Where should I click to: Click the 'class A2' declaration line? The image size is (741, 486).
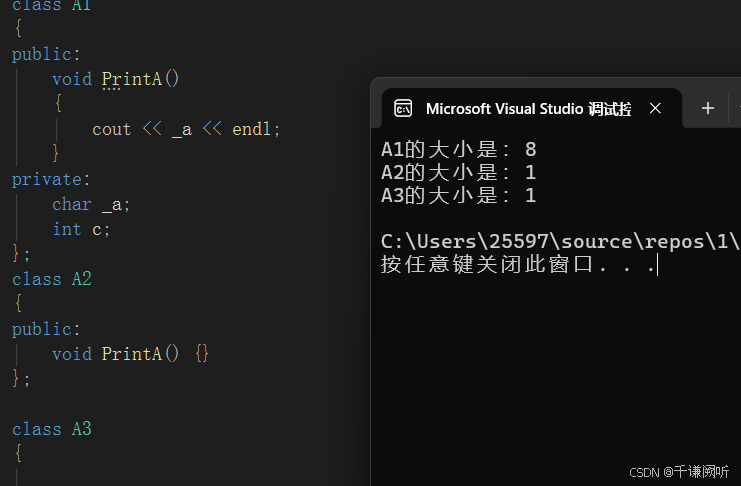click(x=52, y=279)
